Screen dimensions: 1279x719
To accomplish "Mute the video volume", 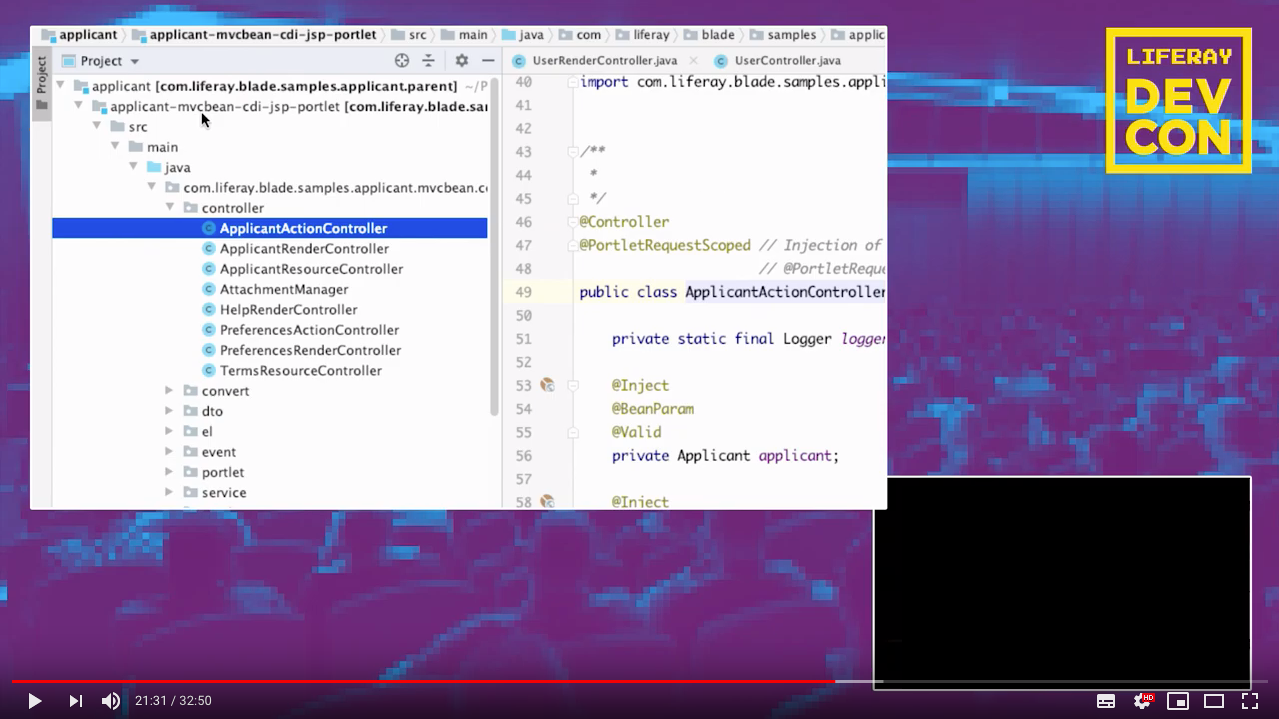I will pyautogui.click(x=111, y=701).
